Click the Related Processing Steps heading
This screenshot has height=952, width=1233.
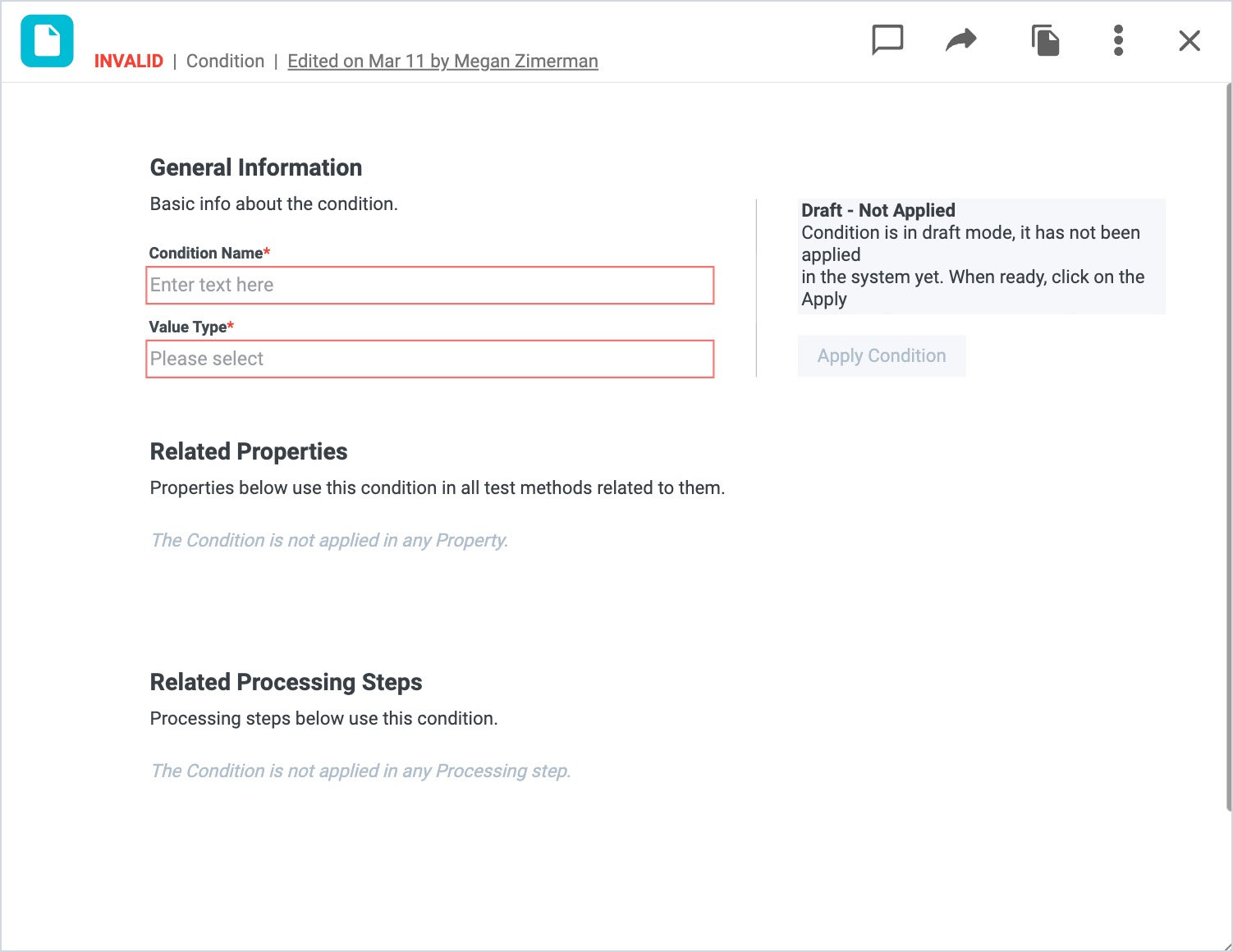(x=286, y=682)
